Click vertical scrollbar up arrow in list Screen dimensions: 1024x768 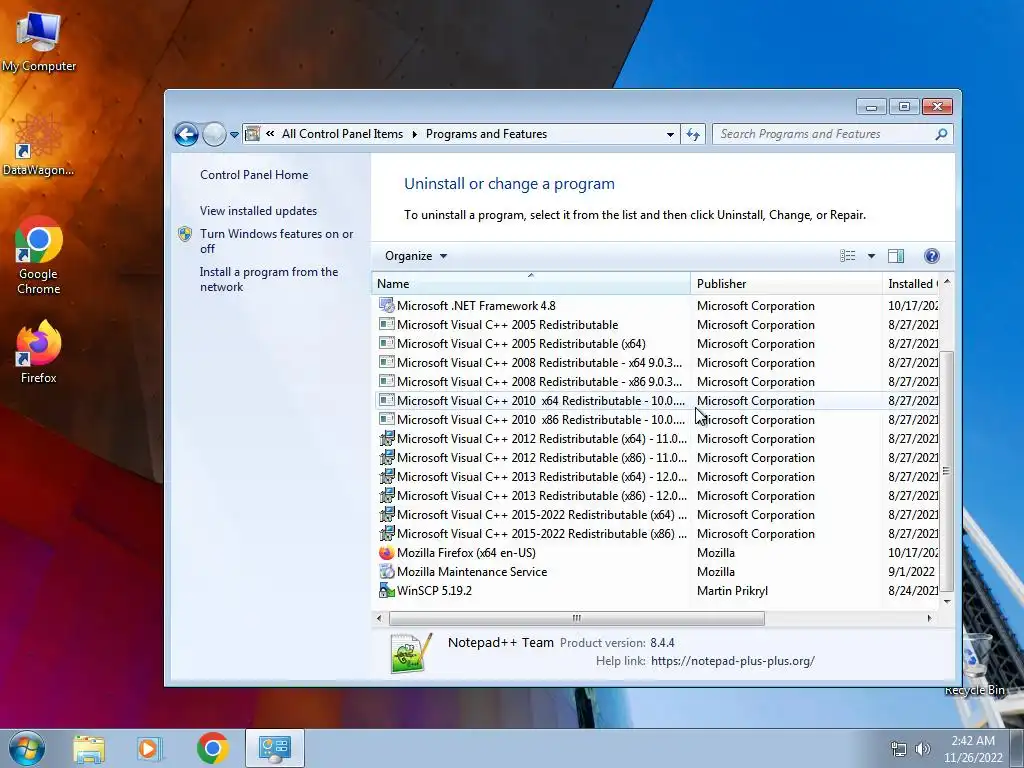pos(947,281)
